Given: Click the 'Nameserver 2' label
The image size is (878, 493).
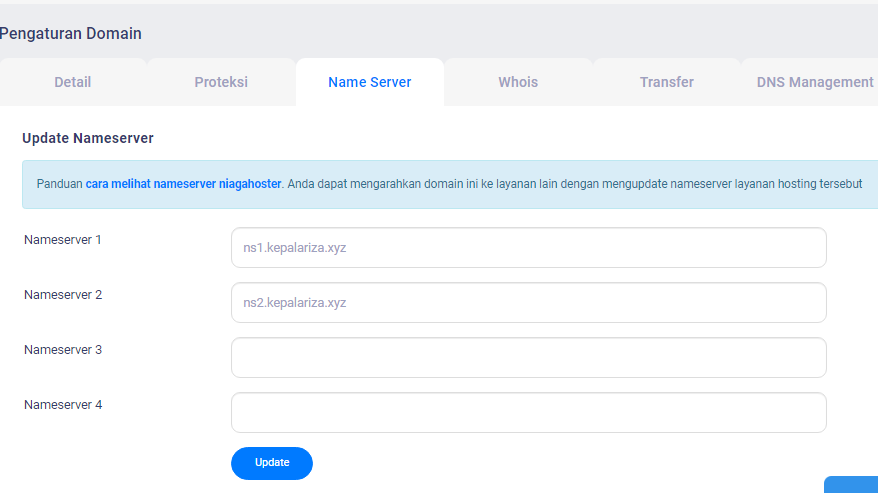Looking at the screenshot, I should (x=63, y=295).
